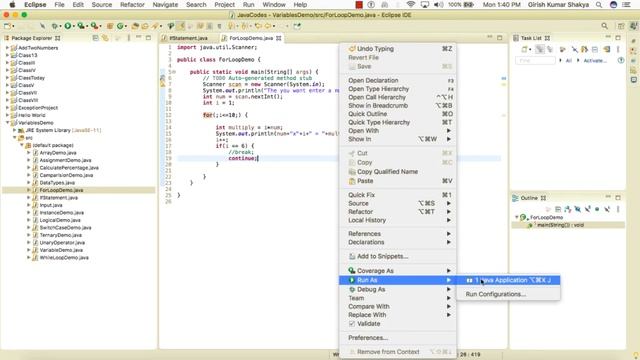Maximize the editor area

500,38
